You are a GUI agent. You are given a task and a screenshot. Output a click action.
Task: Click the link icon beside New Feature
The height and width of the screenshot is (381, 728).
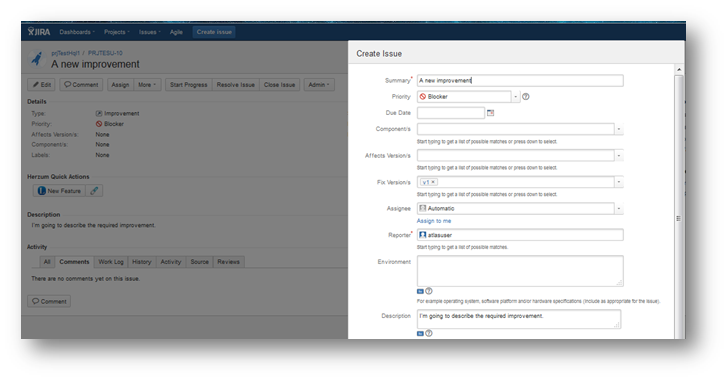[94, 191]
